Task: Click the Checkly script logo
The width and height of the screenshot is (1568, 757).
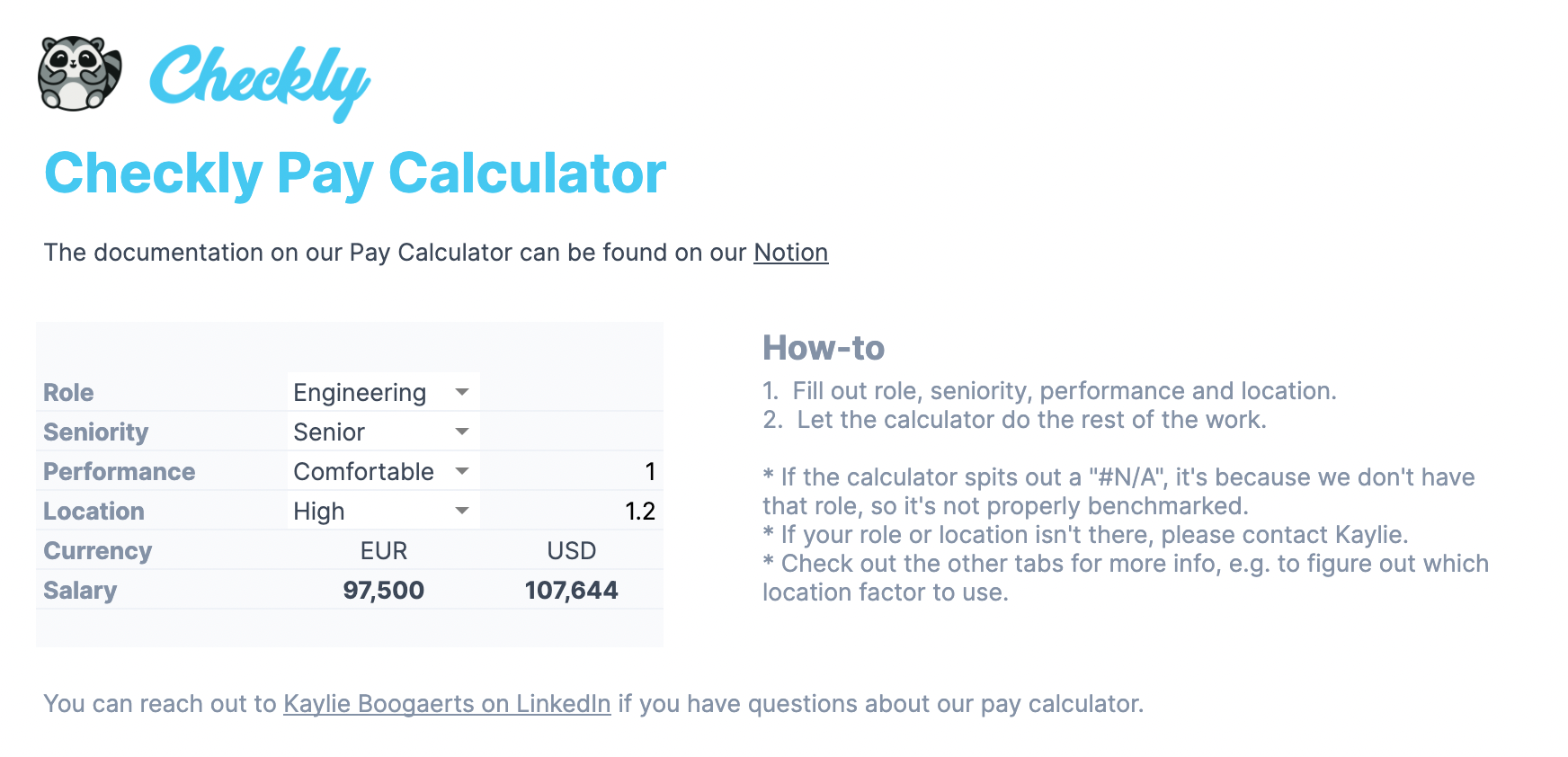Action: pos(259,79)
